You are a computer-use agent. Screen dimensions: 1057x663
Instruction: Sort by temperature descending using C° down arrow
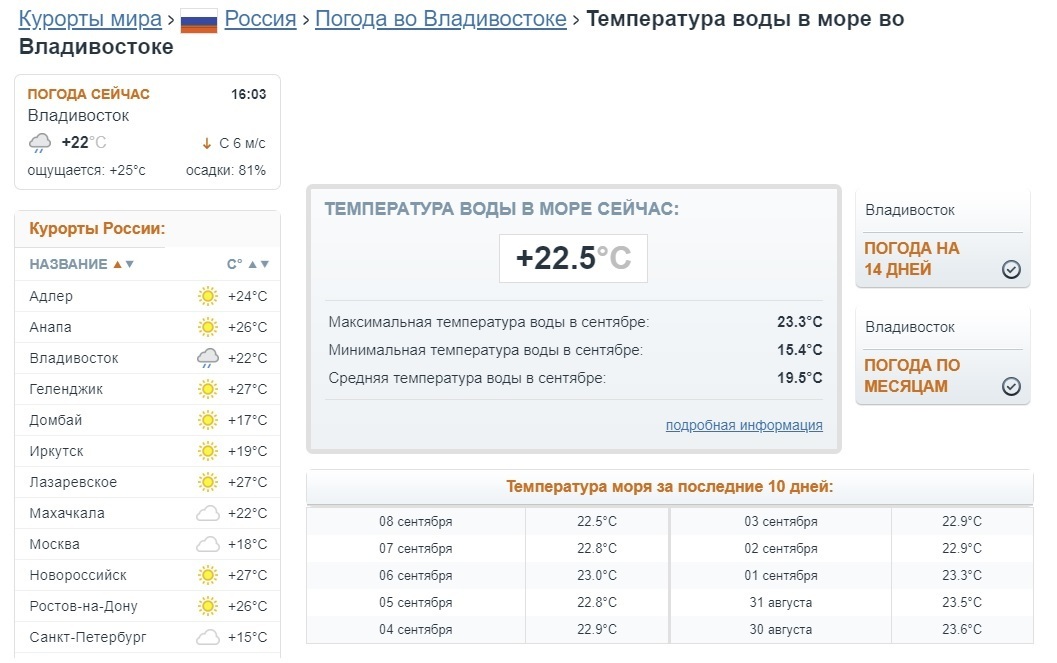265,264
